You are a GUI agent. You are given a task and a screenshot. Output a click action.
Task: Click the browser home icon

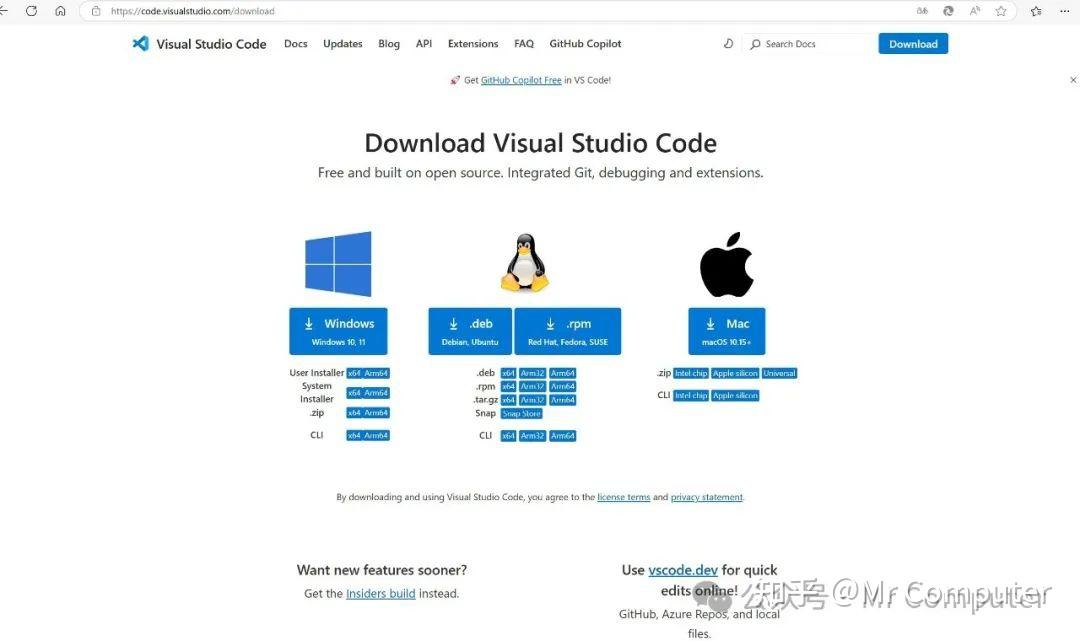[59, 11]
